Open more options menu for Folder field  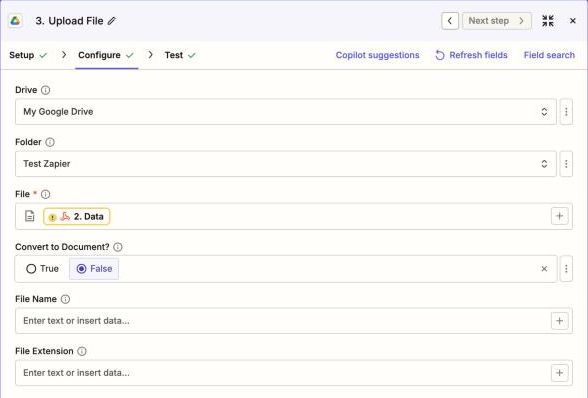[566, 164]
